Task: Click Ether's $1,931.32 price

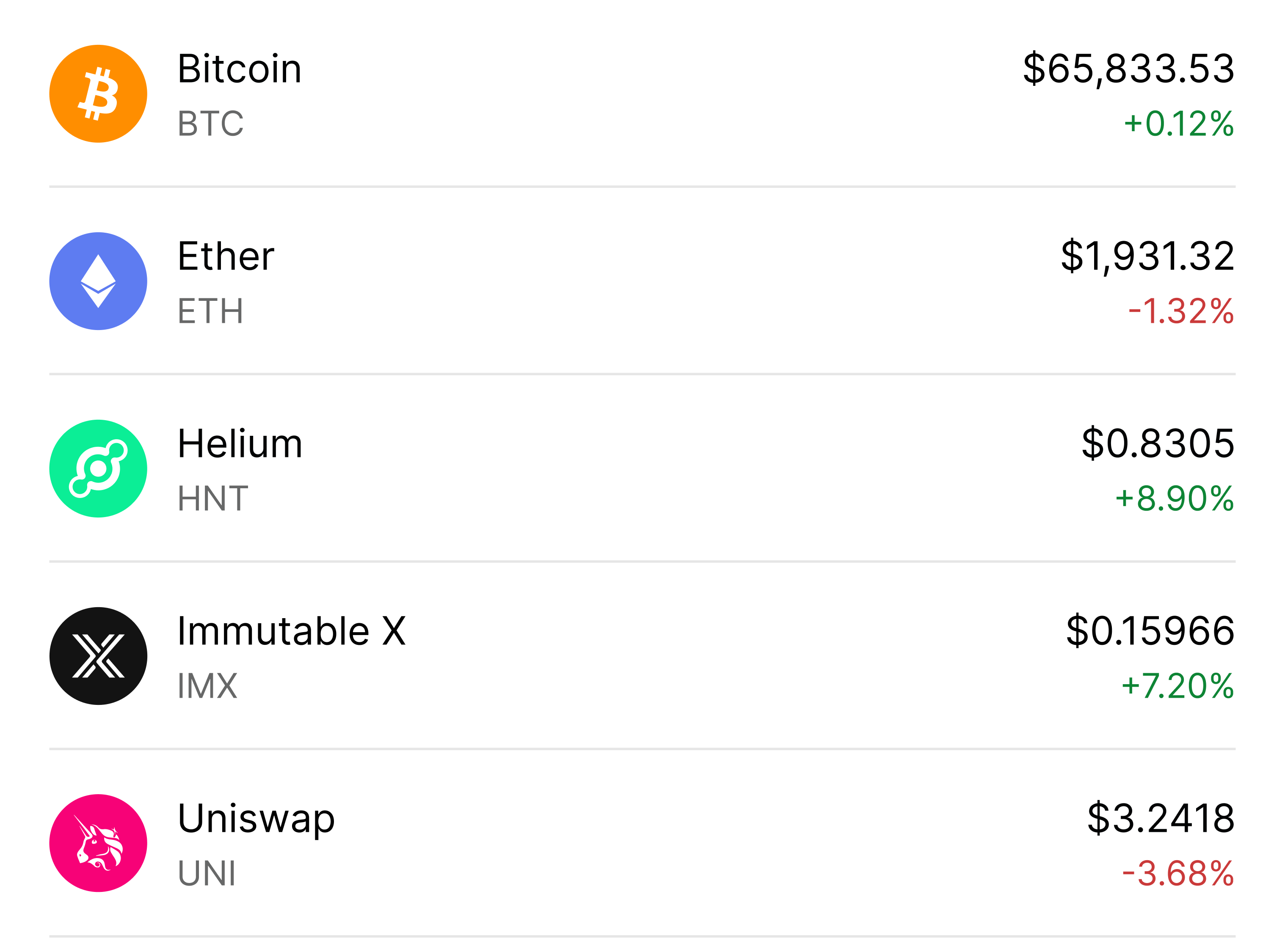Action: pyautogui.click(x=1147, y=256)
